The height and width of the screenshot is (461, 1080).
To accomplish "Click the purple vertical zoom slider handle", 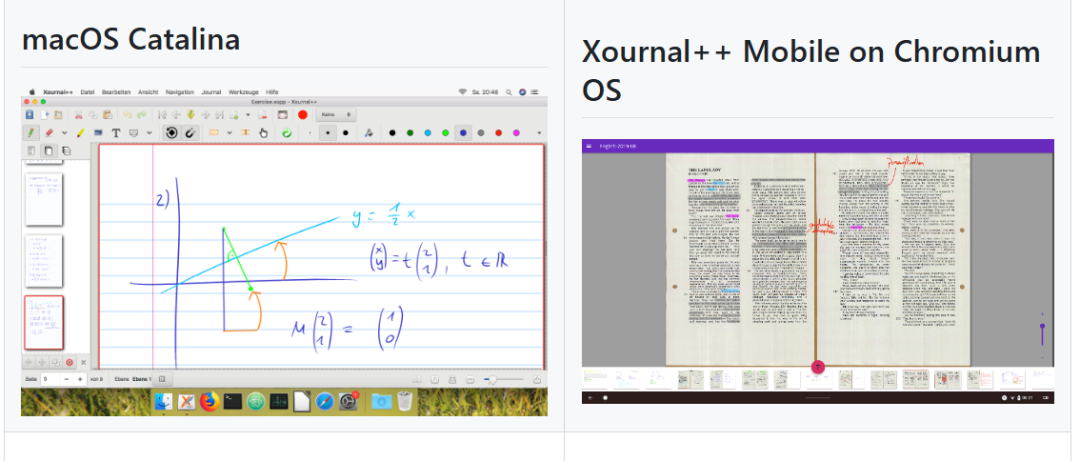I will (x=1042, y=326).
